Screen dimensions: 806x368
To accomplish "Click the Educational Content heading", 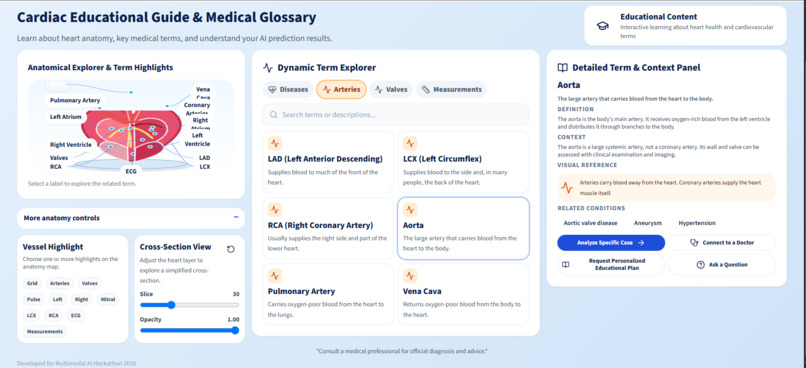I will 658,17.
